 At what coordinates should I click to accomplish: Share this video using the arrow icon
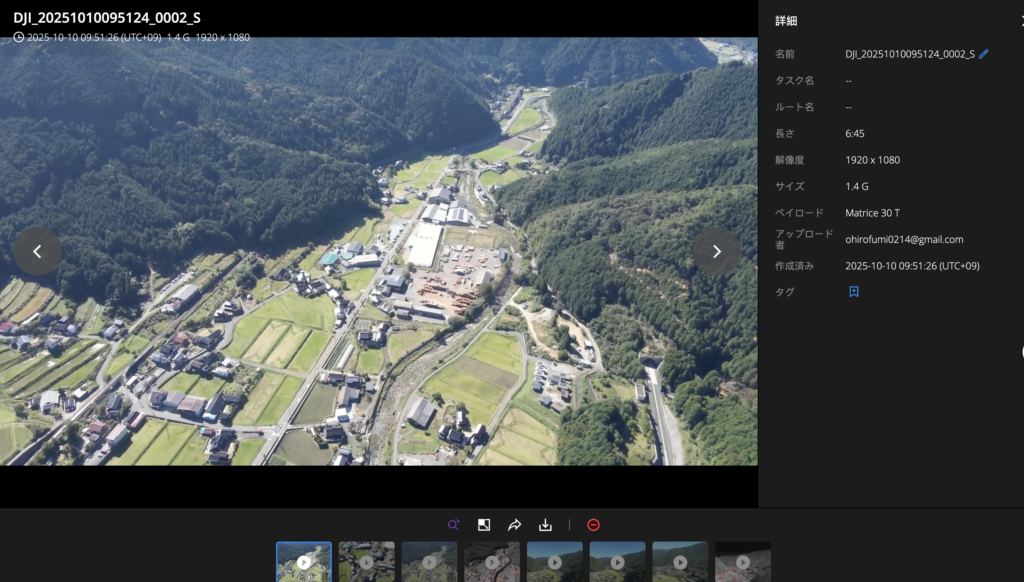pos(515,525)
